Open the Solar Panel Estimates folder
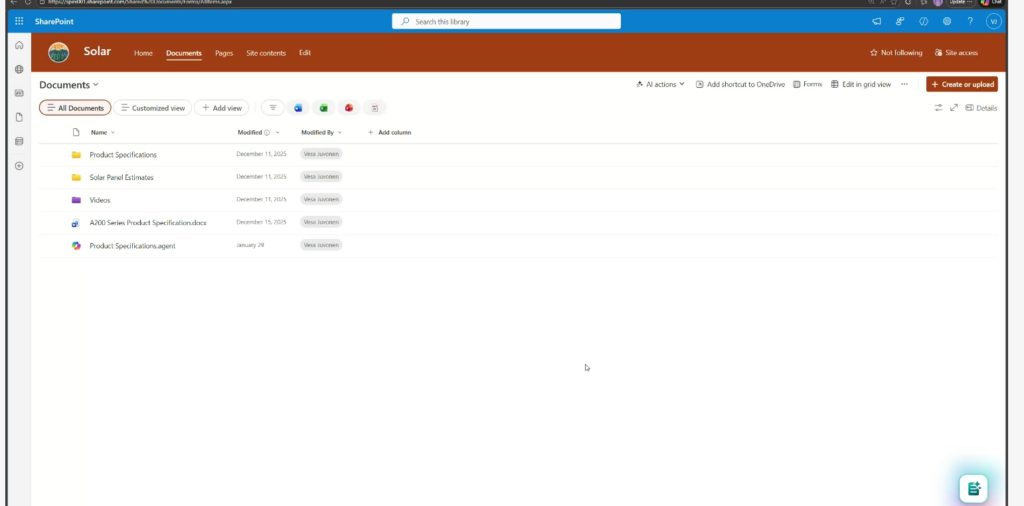The width and height of the screenshot is (1024, 506). [121, 177]
